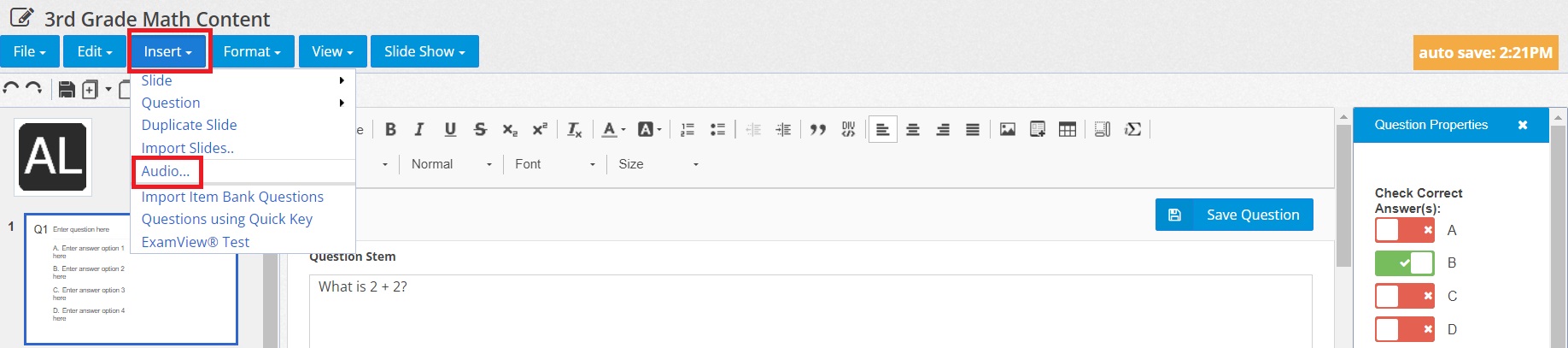This screenshot has width=1568, height=348.
Task: Click the Question Stem text field
Action: click(810, 310)
